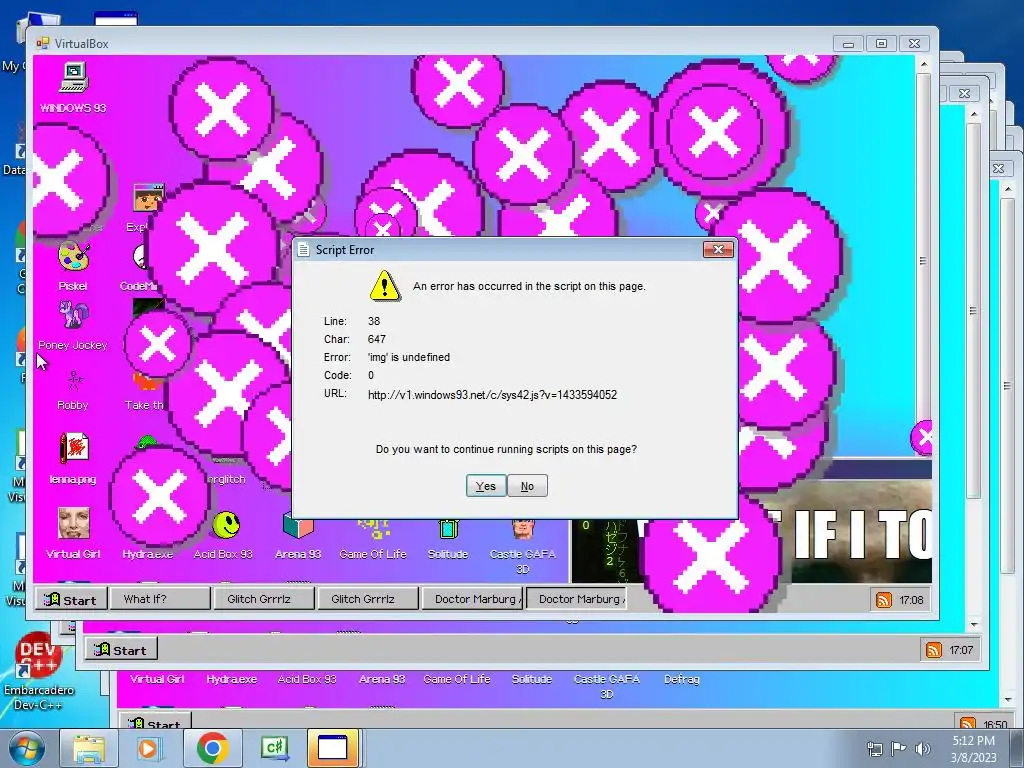The height and width of the screenshot is (768, 1024).
Task: Click the scroll up arrow in front VirtualBox
Action: click(923, 64)
